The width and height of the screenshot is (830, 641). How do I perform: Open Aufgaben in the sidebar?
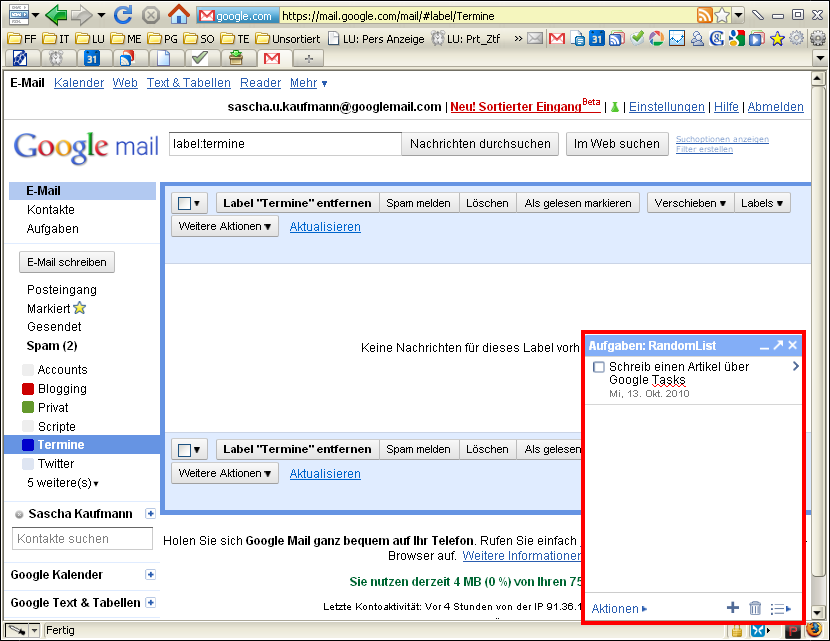(52, 229)
